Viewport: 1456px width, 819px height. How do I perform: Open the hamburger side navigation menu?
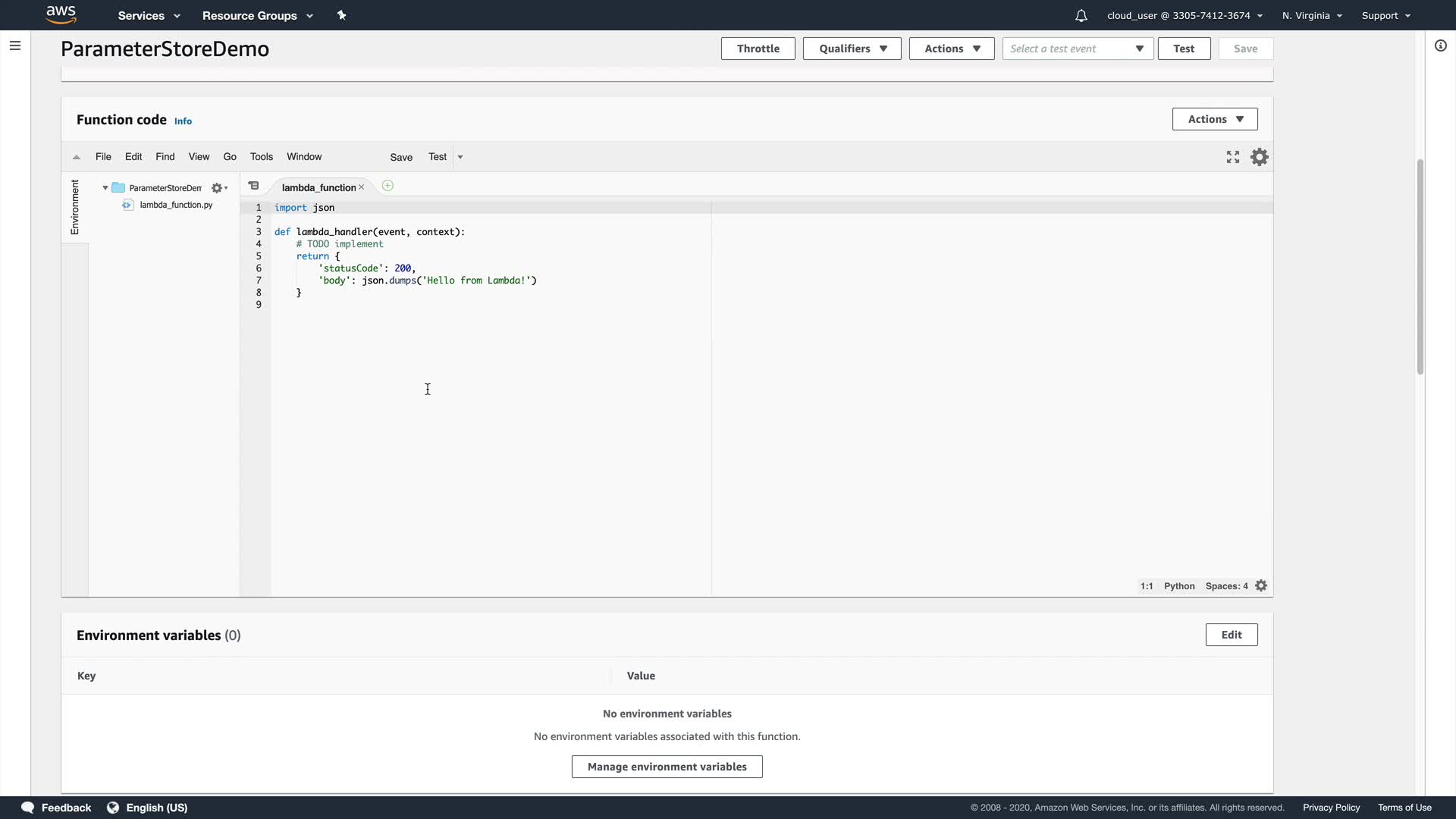pos(15,45)
